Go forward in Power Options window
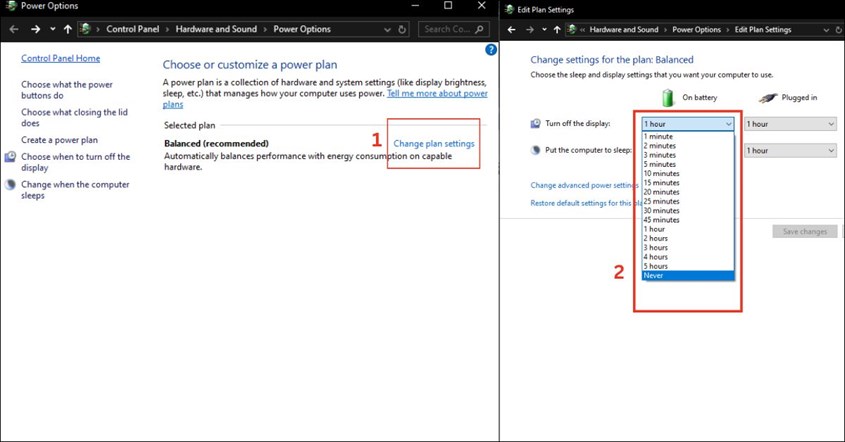The width and height of the screenshot is (845, 442). pos(36,29)
